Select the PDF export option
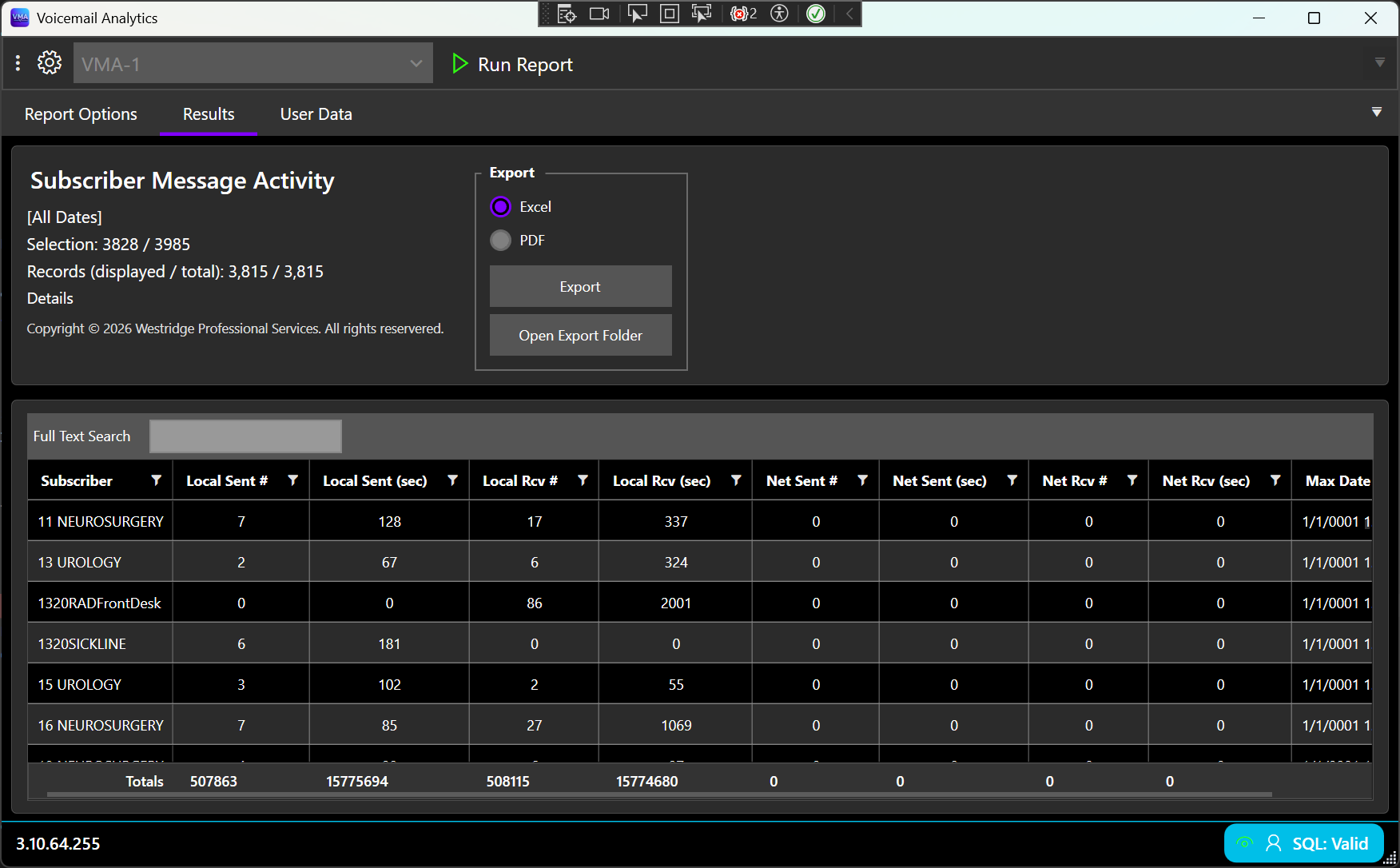This screenshot has height=868, width=1400. tap(501, 241)
